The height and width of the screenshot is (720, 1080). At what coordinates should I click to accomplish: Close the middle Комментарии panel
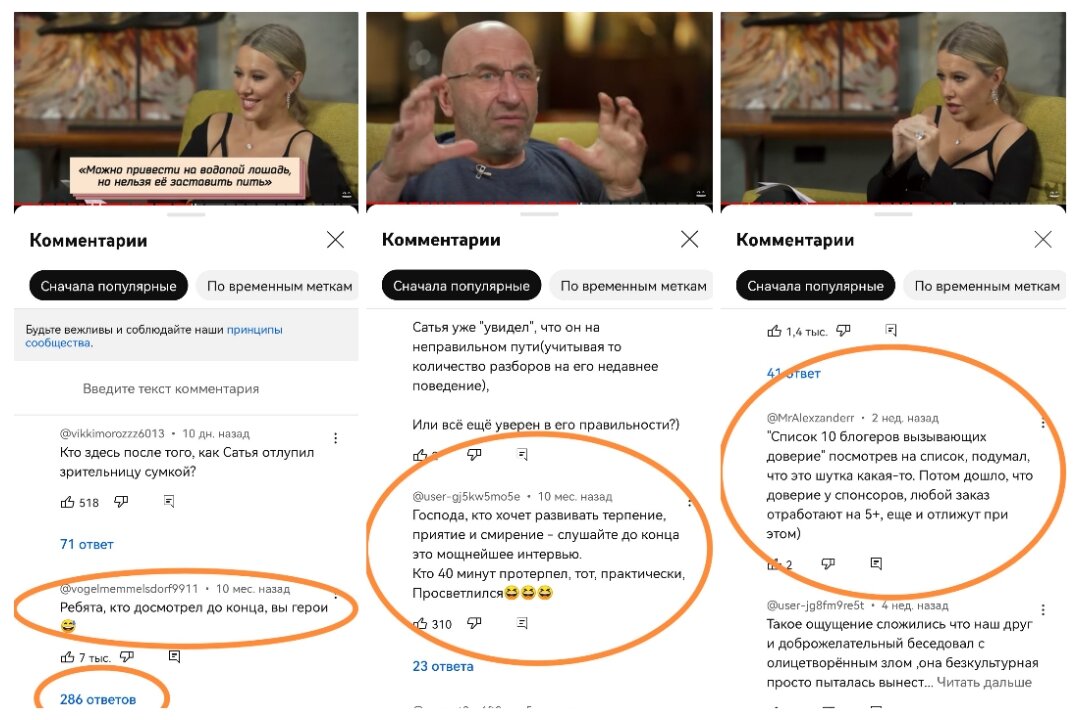(689, 239)
